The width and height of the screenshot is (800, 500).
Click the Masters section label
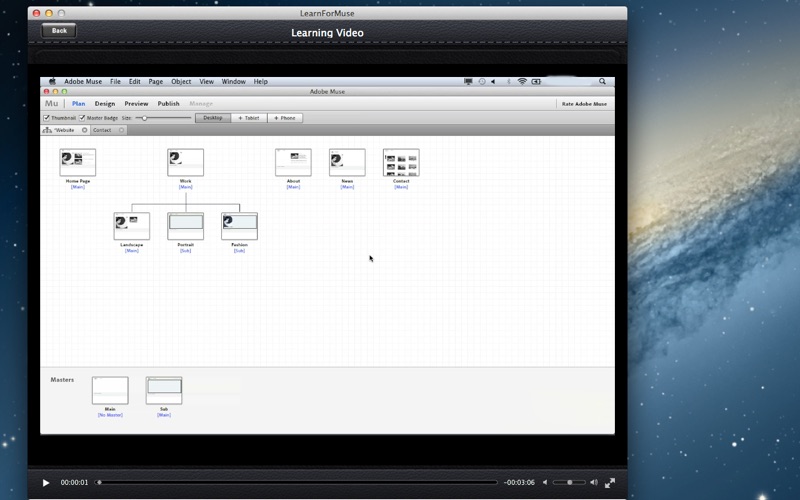(x=62, y=380)
